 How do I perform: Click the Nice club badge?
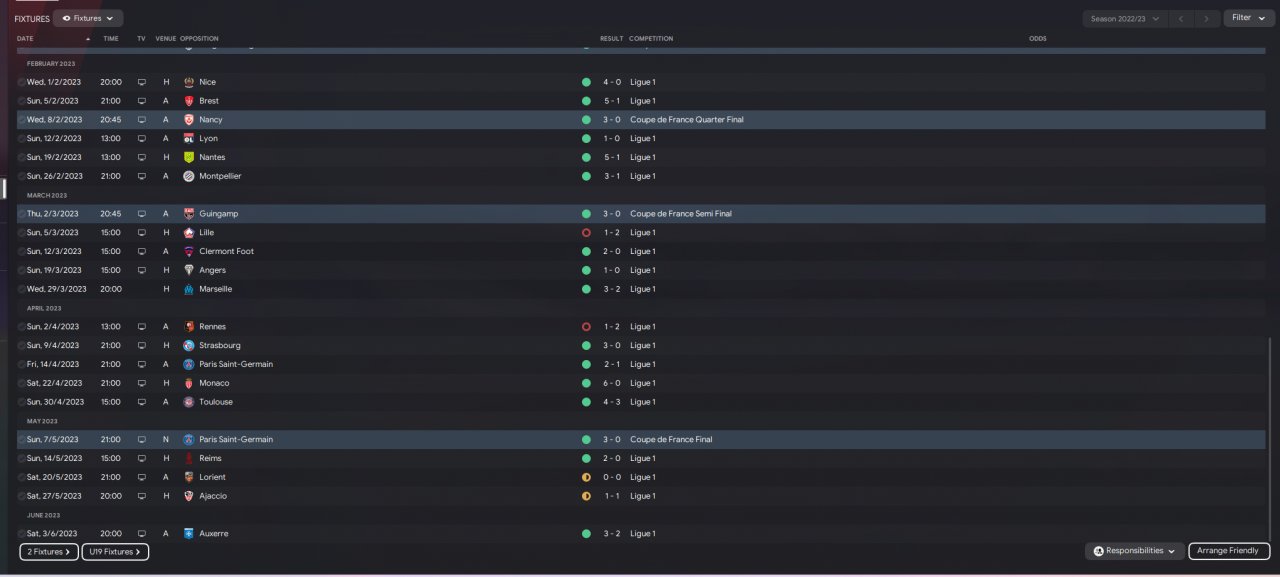[189, 82]
